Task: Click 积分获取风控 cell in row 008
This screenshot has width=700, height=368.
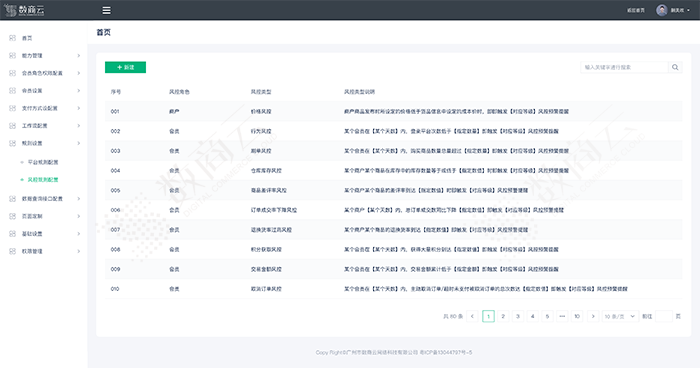Action: coord(266,249)
